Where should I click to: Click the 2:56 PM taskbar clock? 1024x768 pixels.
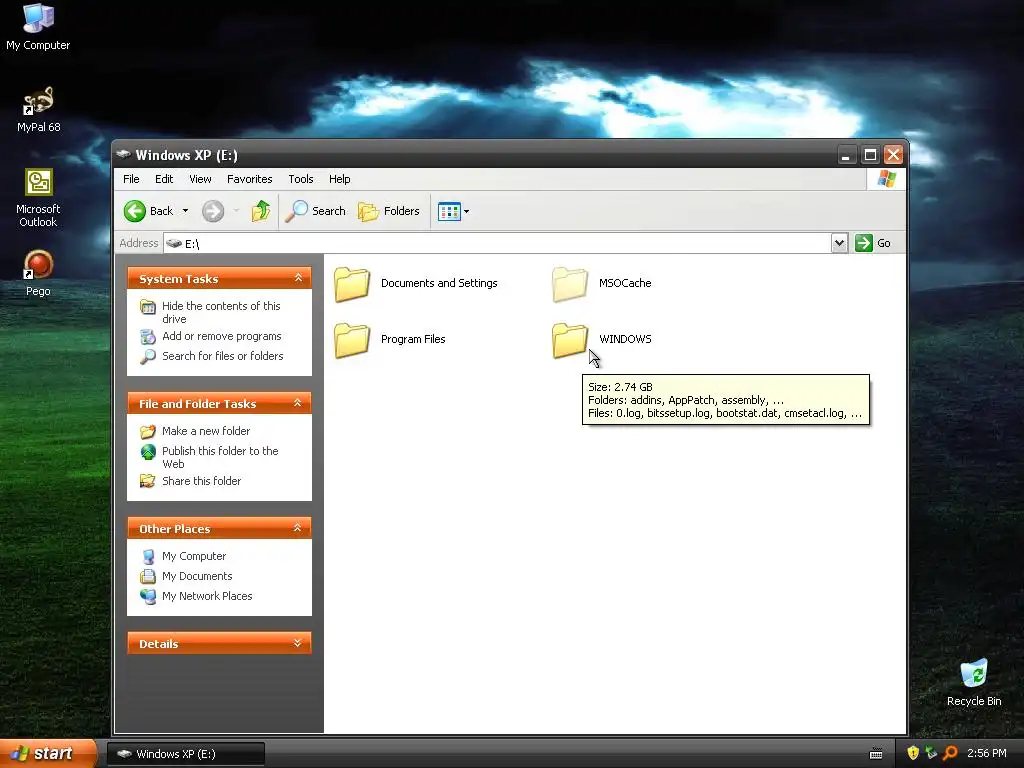(987, 753)
